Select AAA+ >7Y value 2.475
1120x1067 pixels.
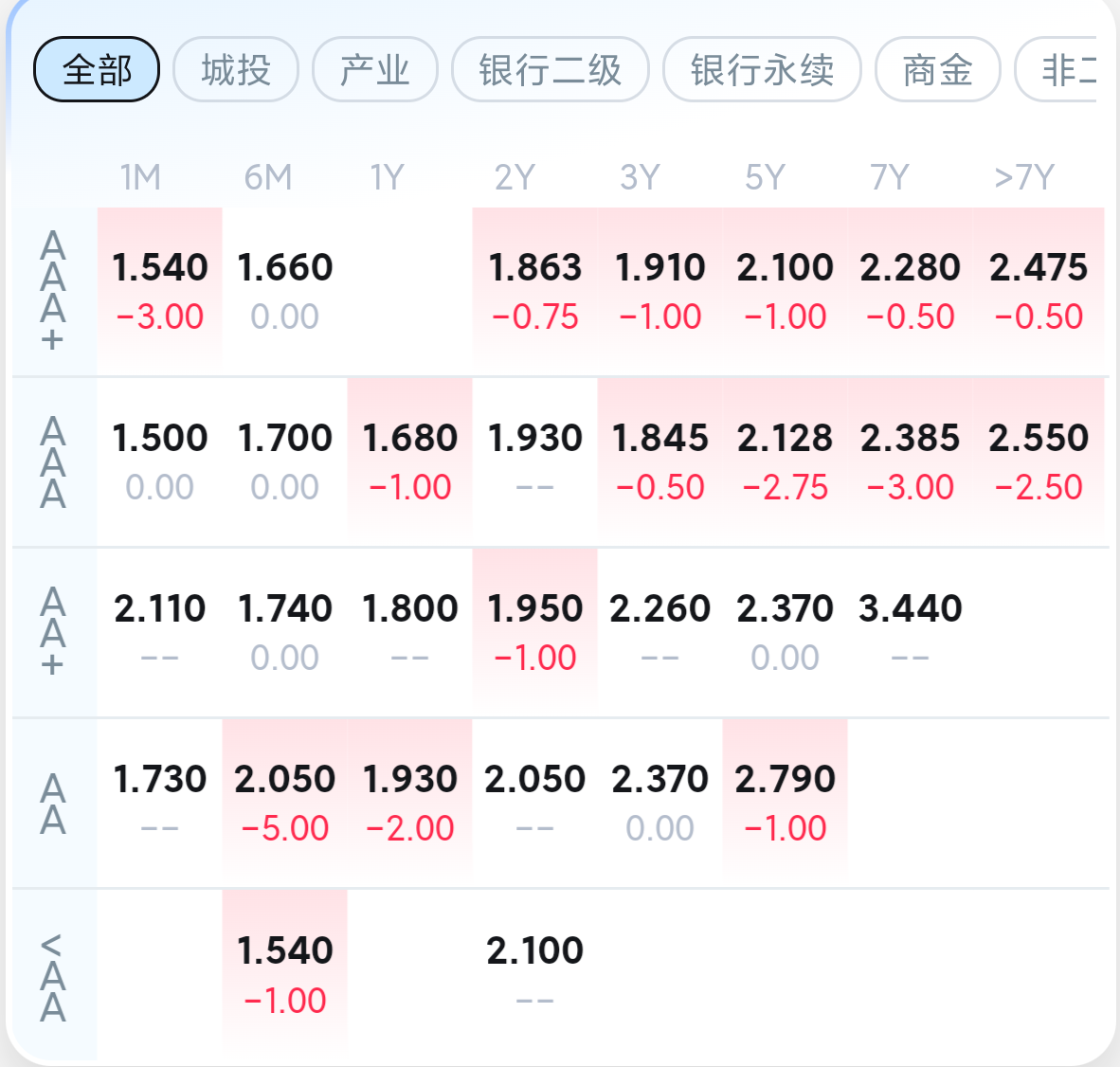pyautogui.click(x=1039, y=292)
